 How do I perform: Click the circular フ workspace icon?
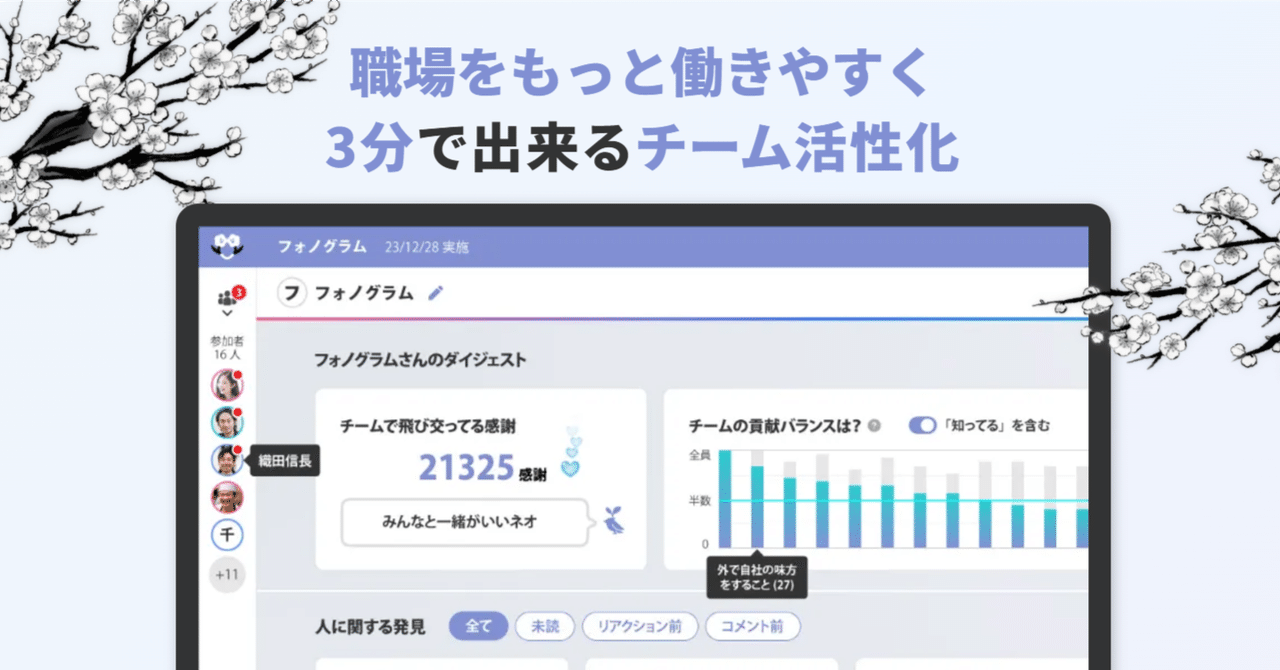(292, 293)
